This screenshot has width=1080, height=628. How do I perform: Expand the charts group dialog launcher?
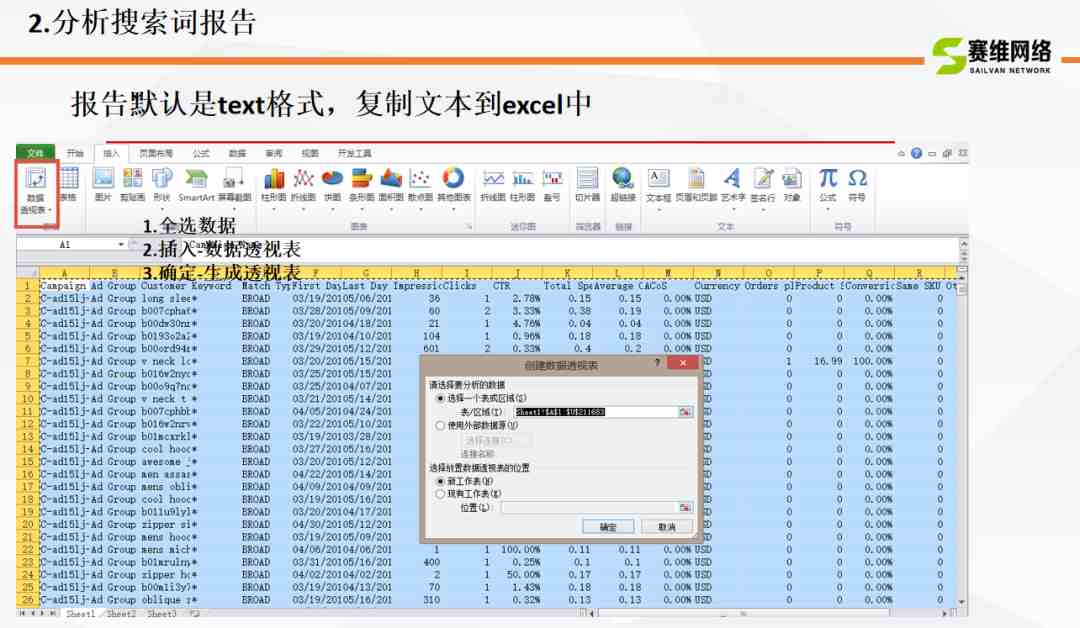(x=468, y=227)
